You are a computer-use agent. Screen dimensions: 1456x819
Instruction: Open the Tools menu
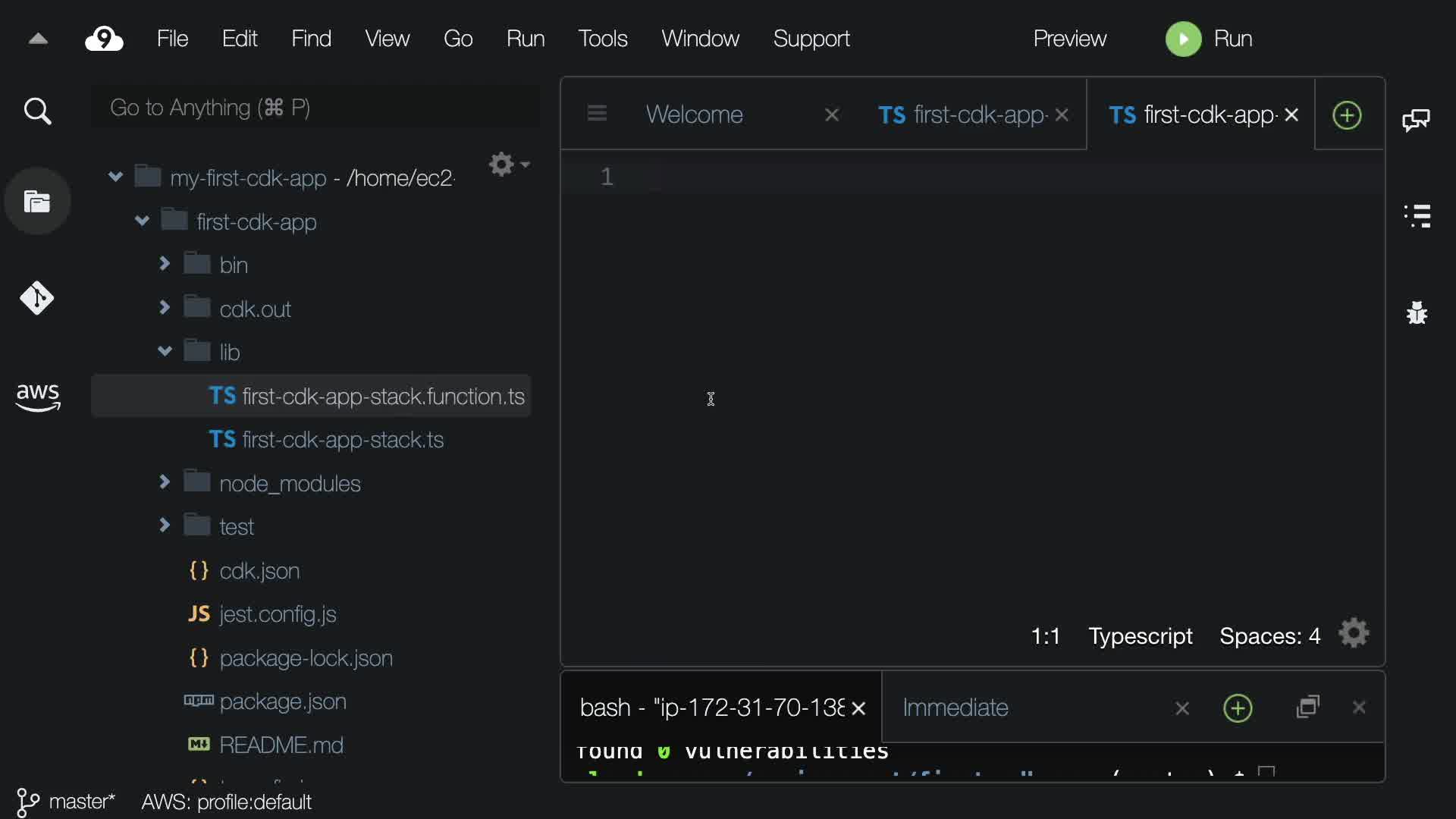click(x=602, y=39)
